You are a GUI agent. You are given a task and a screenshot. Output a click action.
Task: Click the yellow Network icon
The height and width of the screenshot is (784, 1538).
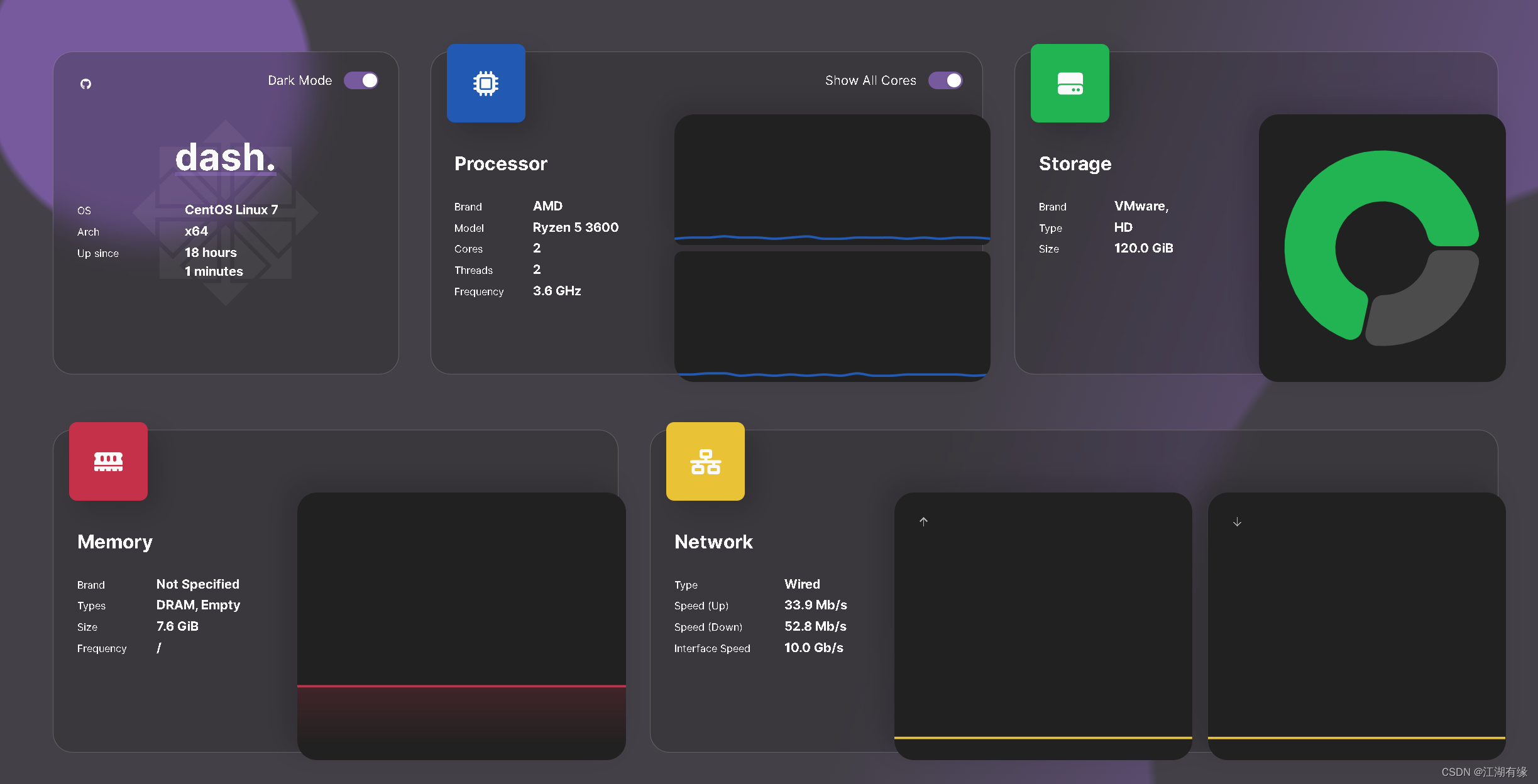click(705, 461)
